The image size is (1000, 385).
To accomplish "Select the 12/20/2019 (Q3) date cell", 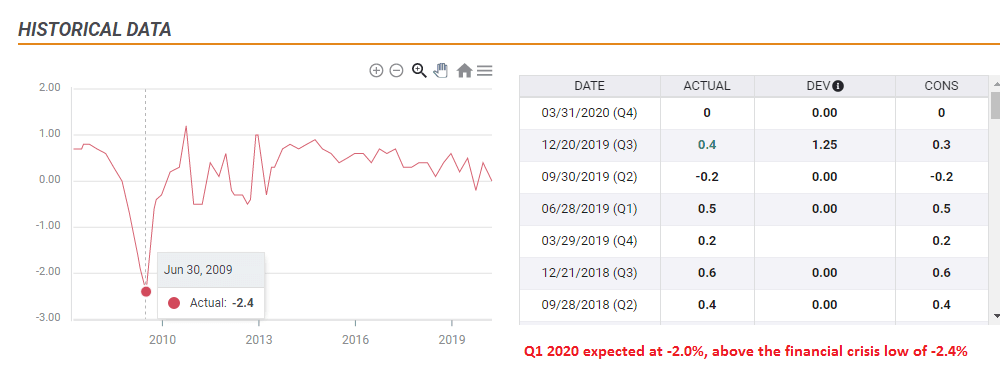I will [x=589, y=145].
